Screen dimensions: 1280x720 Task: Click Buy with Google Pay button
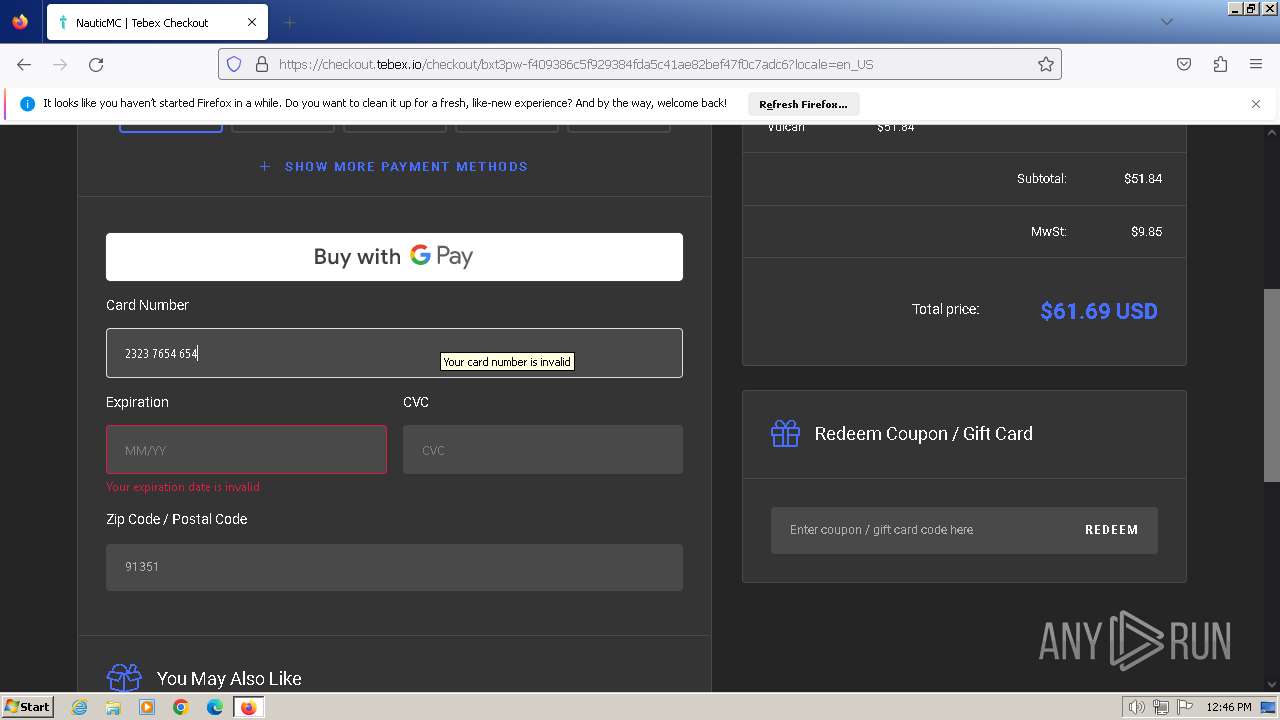click(394, 257)
